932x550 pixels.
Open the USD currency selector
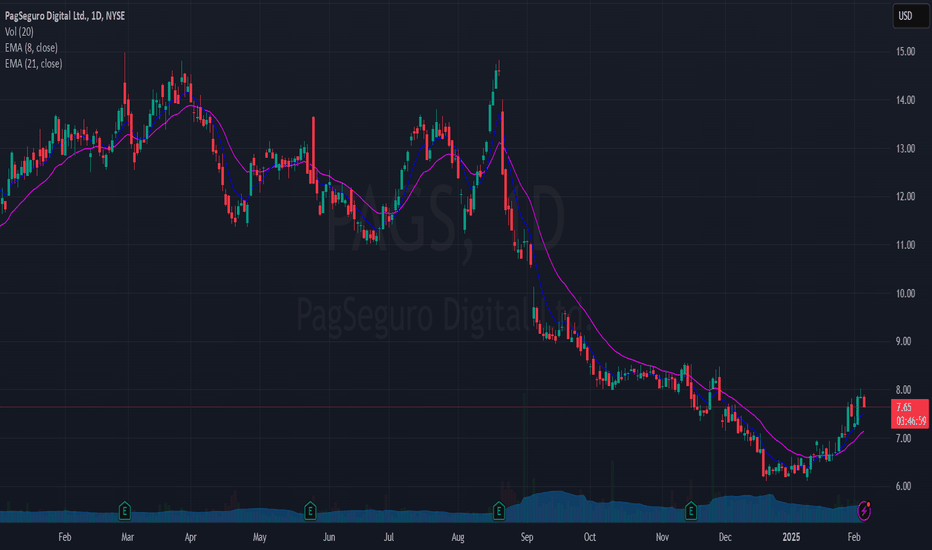[910, 16]
